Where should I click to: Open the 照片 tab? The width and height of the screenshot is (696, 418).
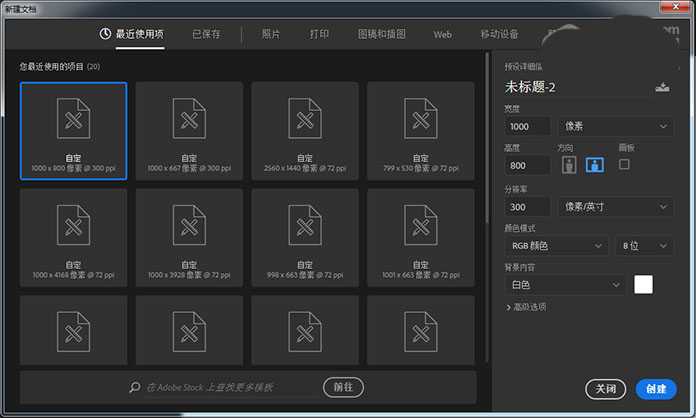pyautogui.click(x=271, y=34)
